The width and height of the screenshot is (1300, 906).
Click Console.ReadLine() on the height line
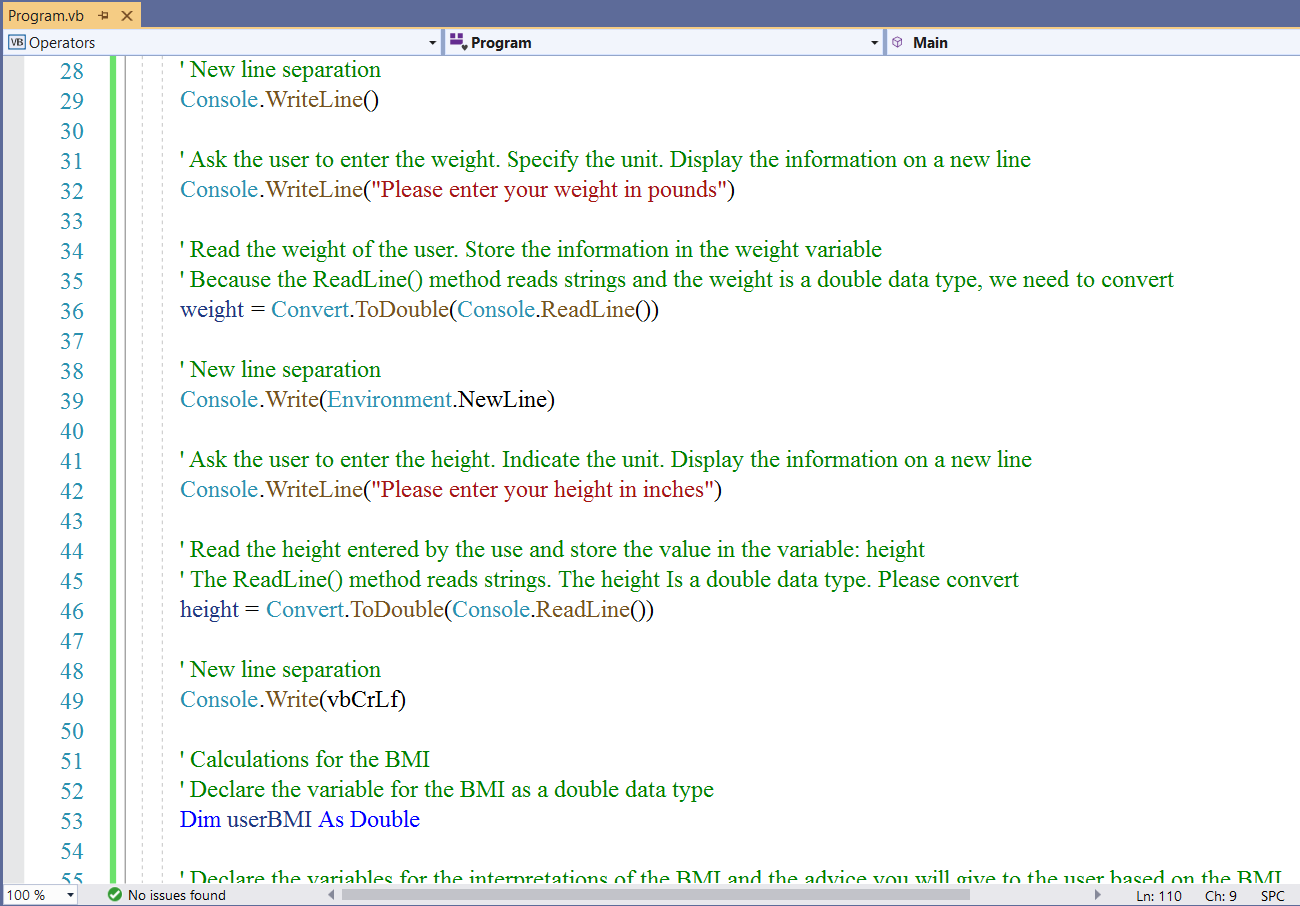pyautogui.click(x=548, y=610)
